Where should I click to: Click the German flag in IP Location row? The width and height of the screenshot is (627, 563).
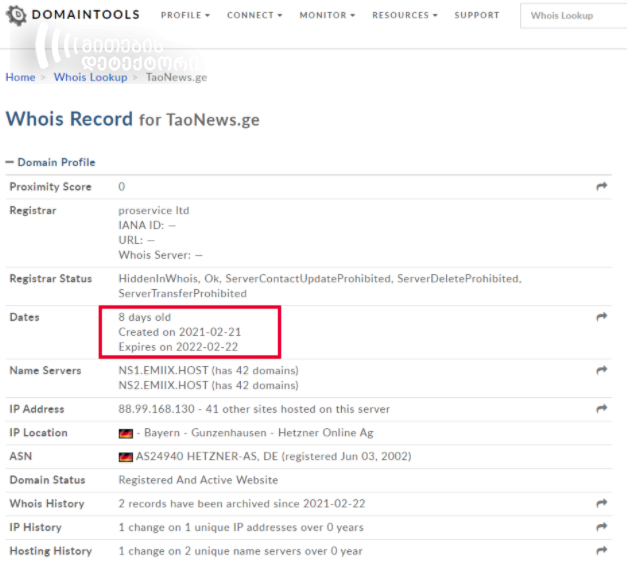126,433
